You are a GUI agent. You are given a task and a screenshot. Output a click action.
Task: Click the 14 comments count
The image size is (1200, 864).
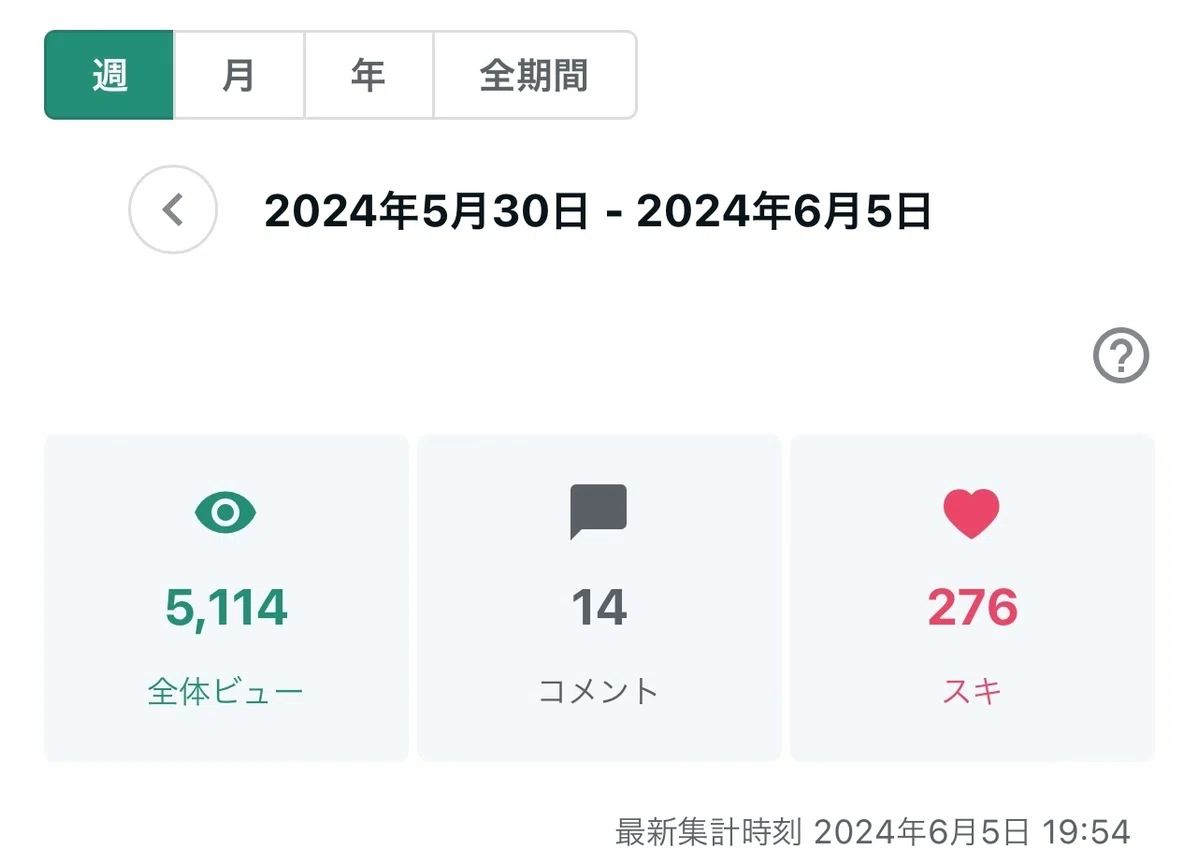point(599,607)
